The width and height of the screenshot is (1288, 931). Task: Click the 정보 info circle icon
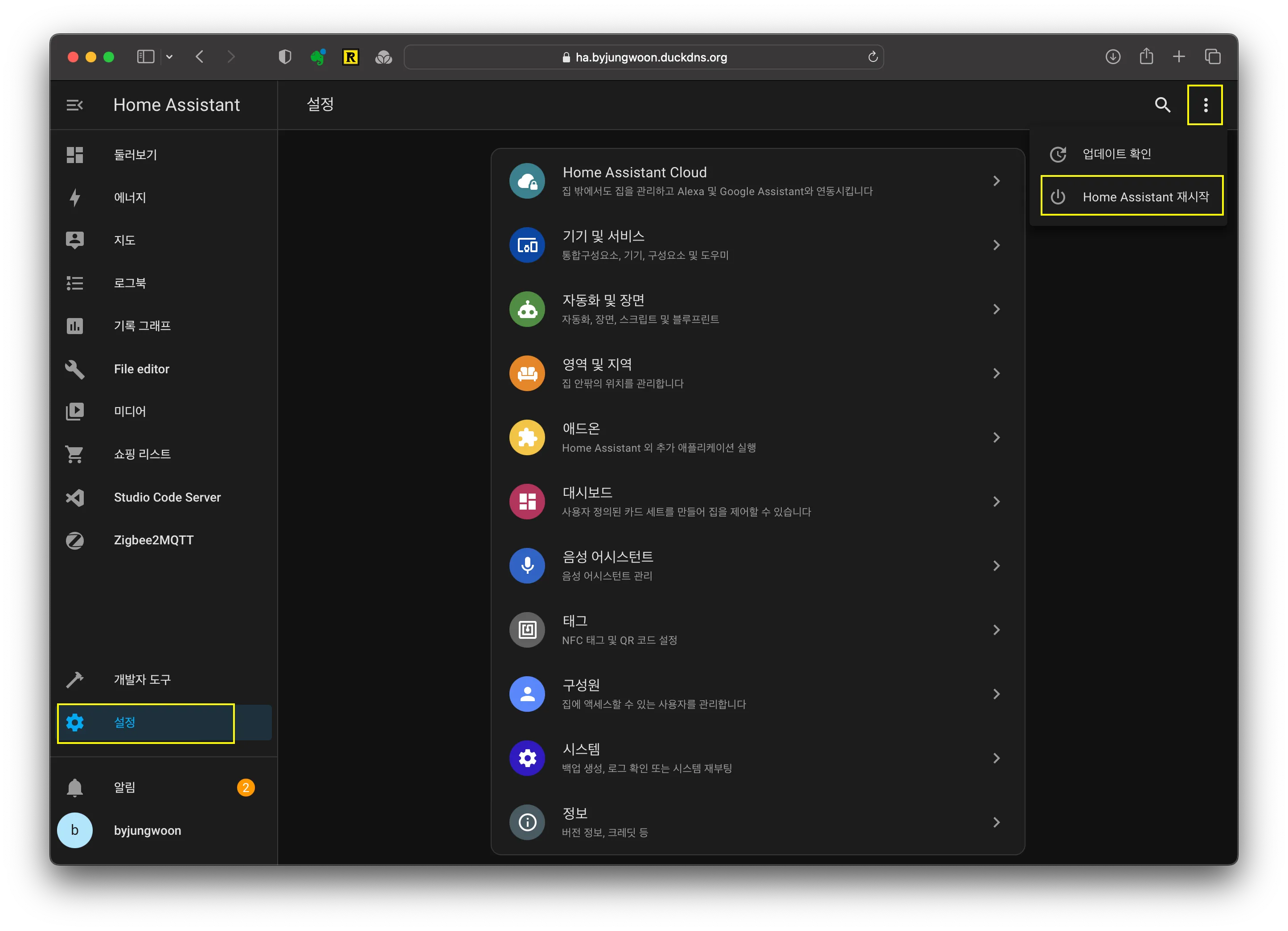pyautogui.click(x=527, y=823)
